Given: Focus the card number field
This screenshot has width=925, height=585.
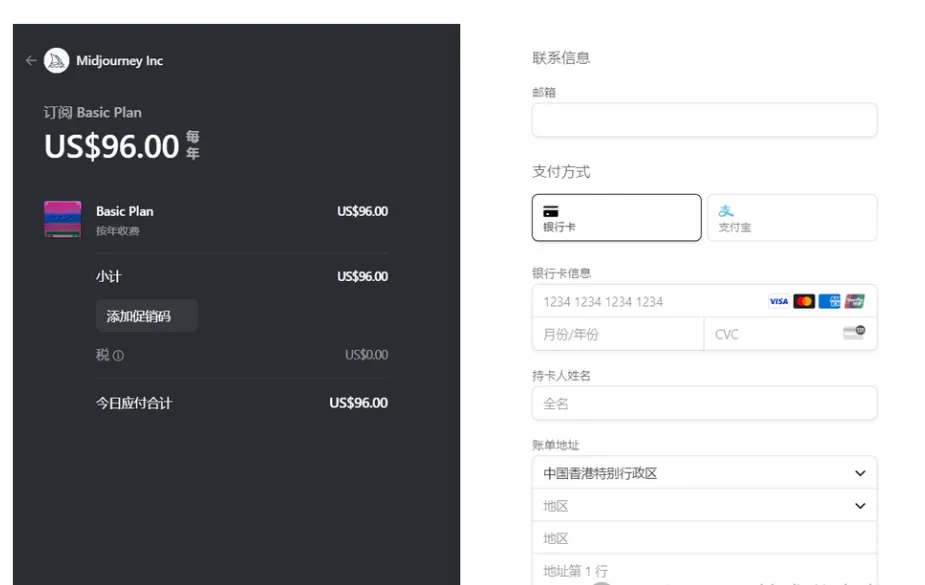Looking at the screenshot, I should (x=704, y=301).
